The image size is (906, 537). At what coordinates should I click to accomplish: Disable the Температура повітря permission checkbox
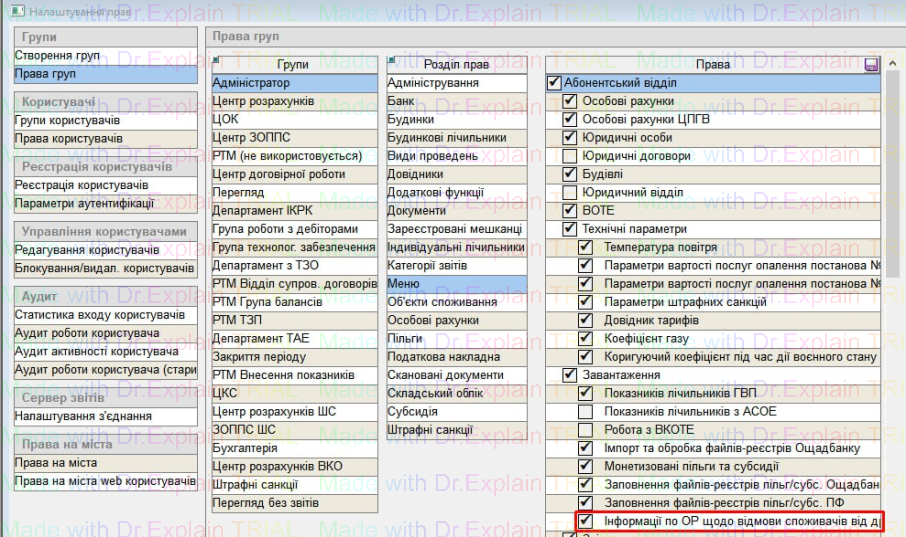(586, 247)
